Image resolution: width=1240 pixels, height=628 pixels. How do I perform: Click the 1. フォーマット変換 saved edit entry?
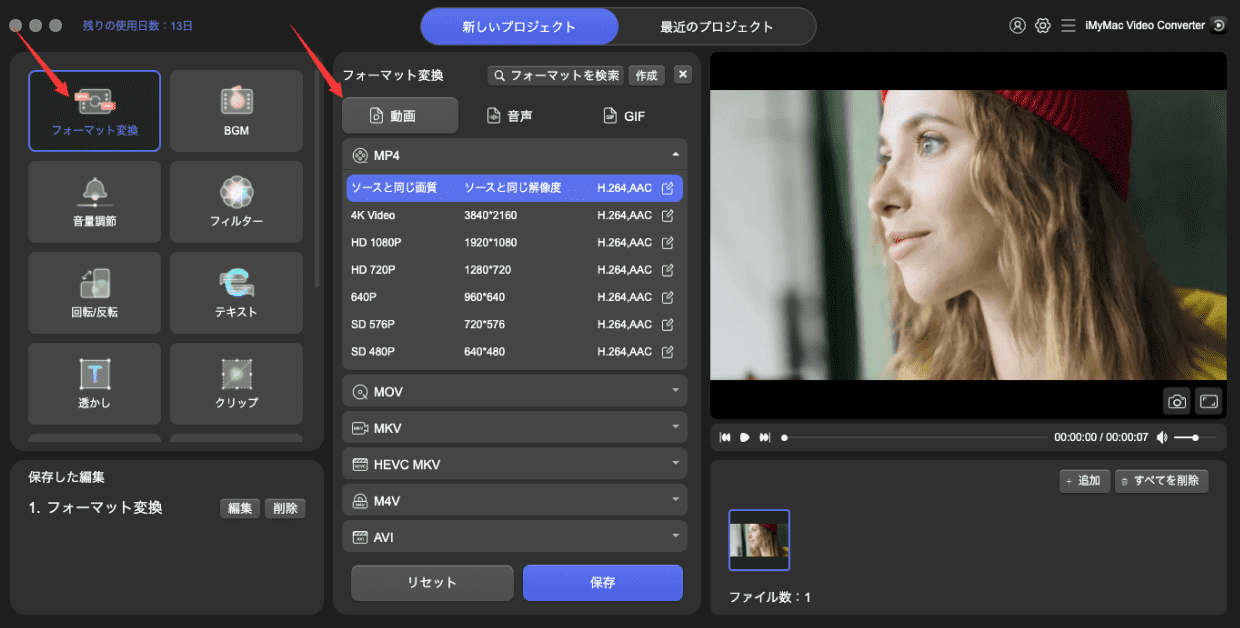click(95, 508)
